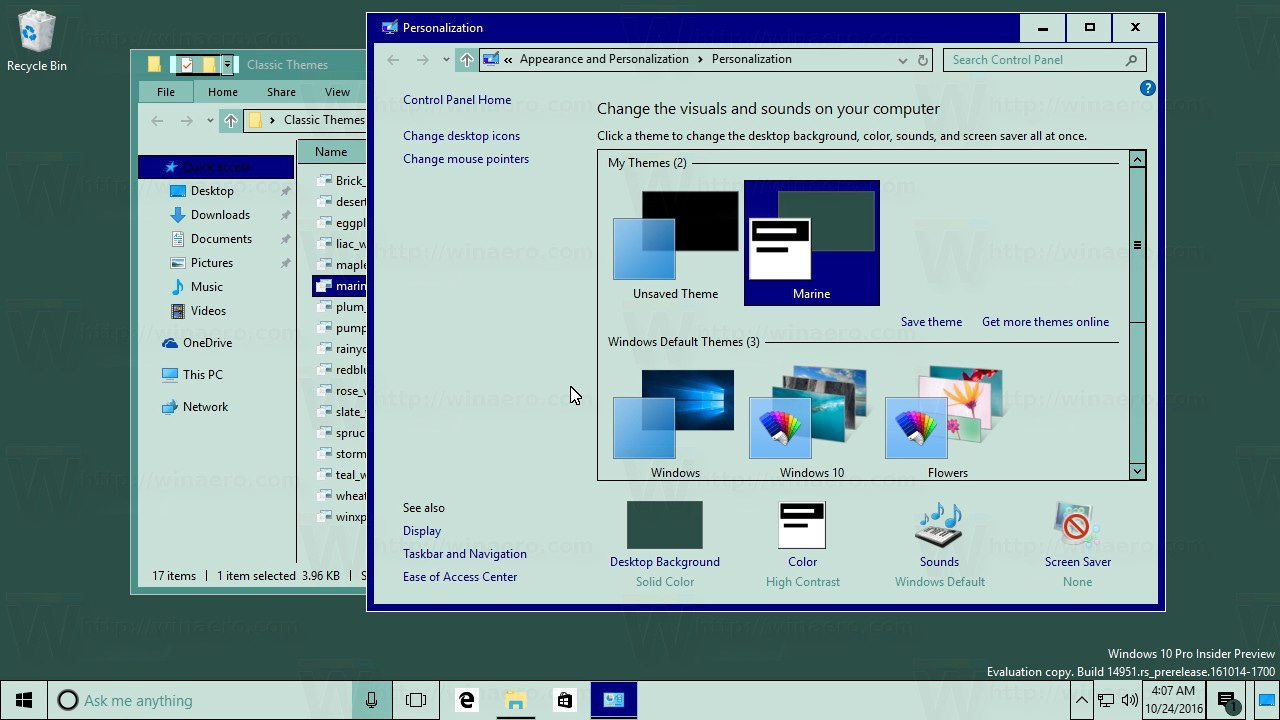Switch to Share tab in Explorer

coord(281,92)
